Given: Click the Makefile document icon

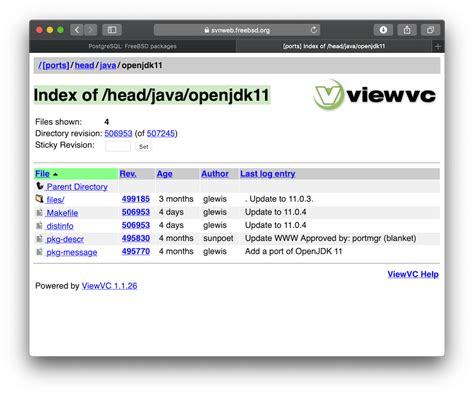Looking at the screenshot, I should point(39,212).
